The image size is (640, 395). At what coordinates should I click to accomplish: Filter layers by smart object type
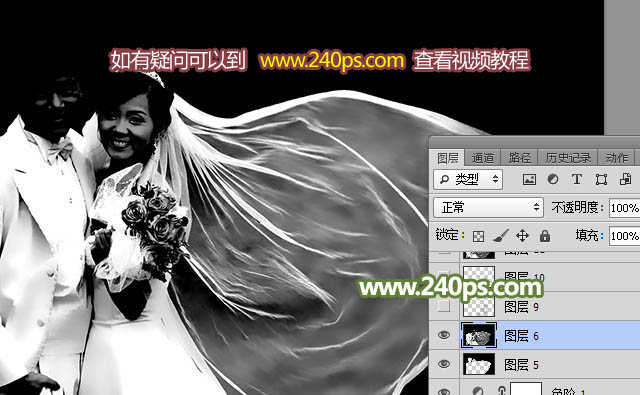click(x=625, y=179)
